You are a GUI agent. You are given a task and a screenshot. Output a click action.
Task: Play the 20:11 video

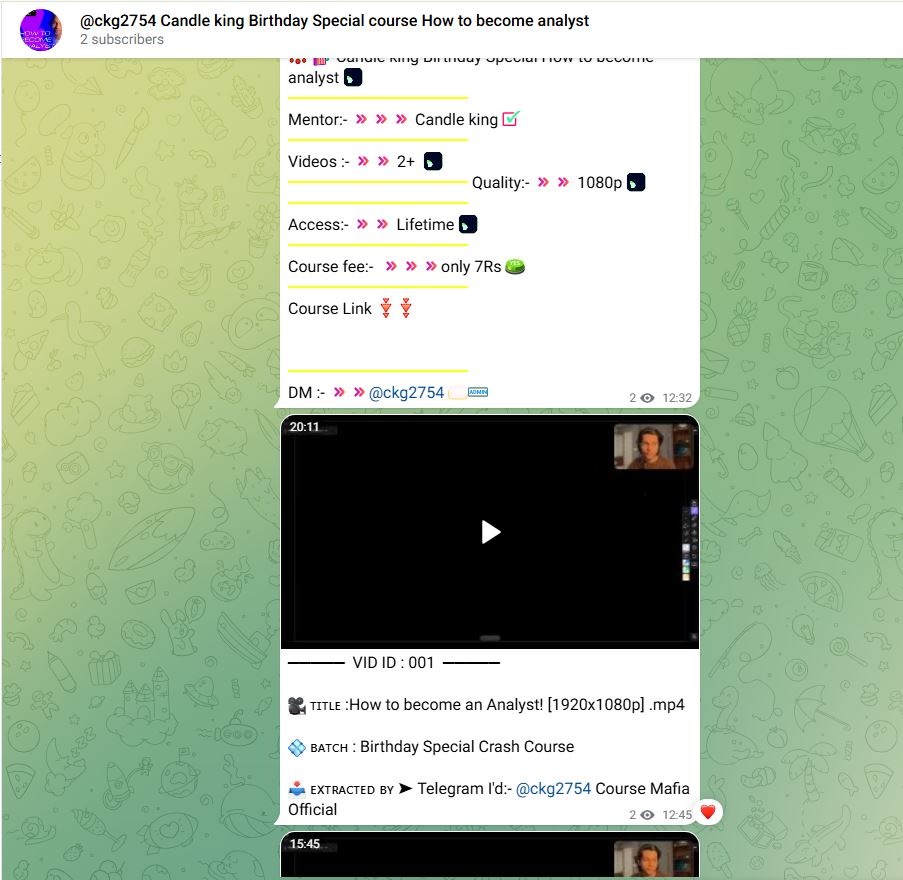(490, 532)
